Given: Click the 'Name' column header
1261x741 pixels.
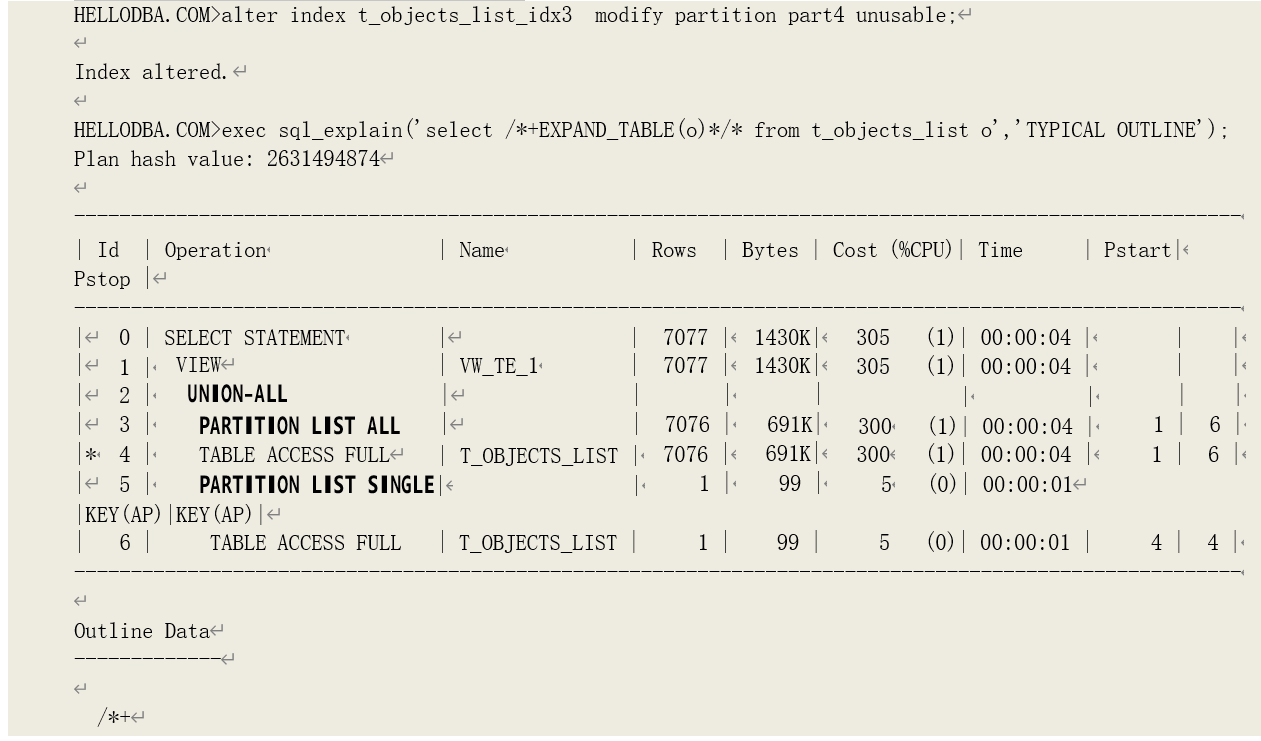Looking at the screenshot, I should 481,251.
